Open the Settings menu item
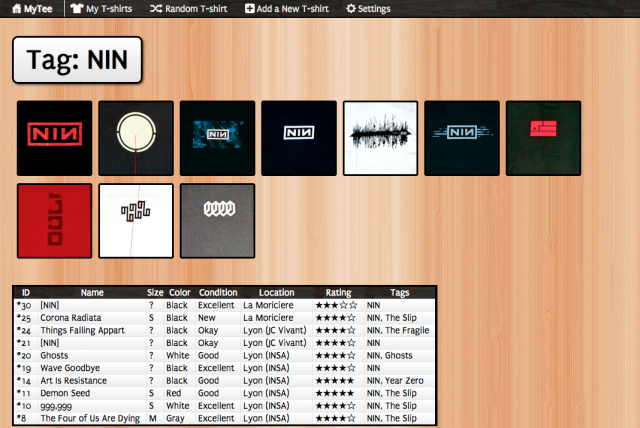Viewport: 640px width, 428px height. tap(368, 9)
